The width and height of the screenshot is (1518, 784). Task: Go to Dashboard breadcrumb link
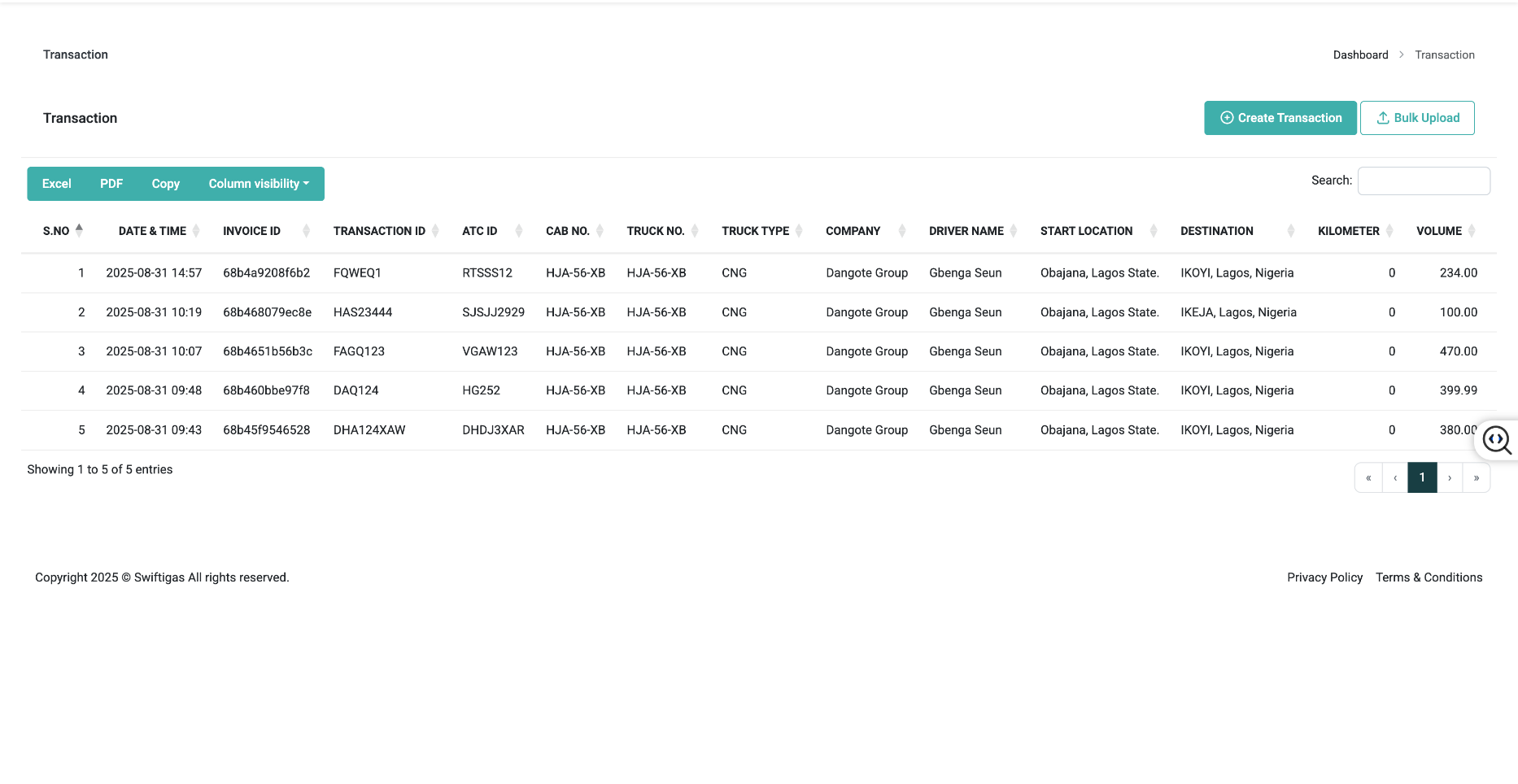pyautogui.click(x=1360, y=55)
